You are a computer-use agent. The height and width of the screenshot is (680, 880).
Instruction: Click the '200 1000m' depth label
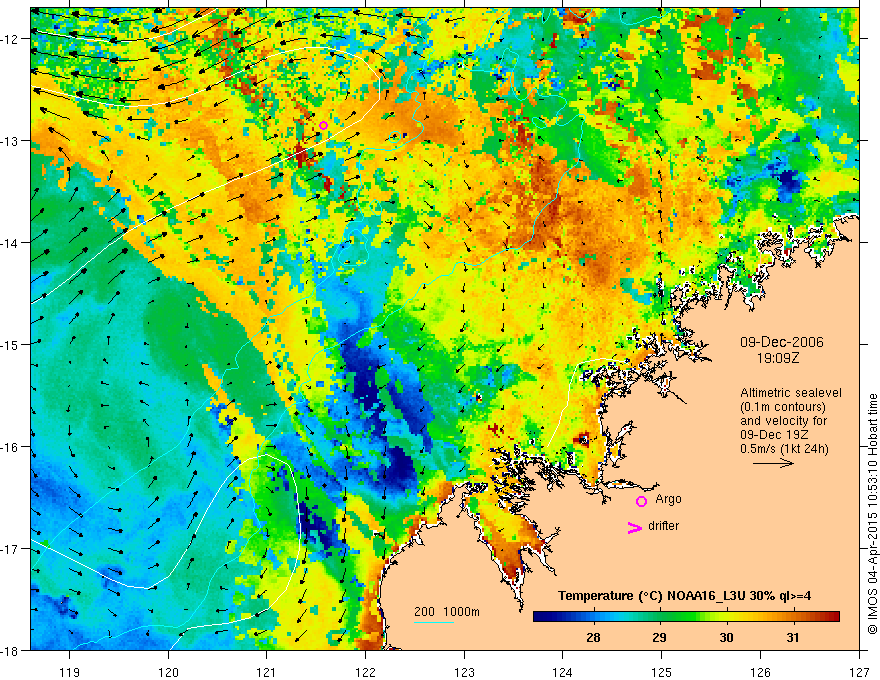447,612
